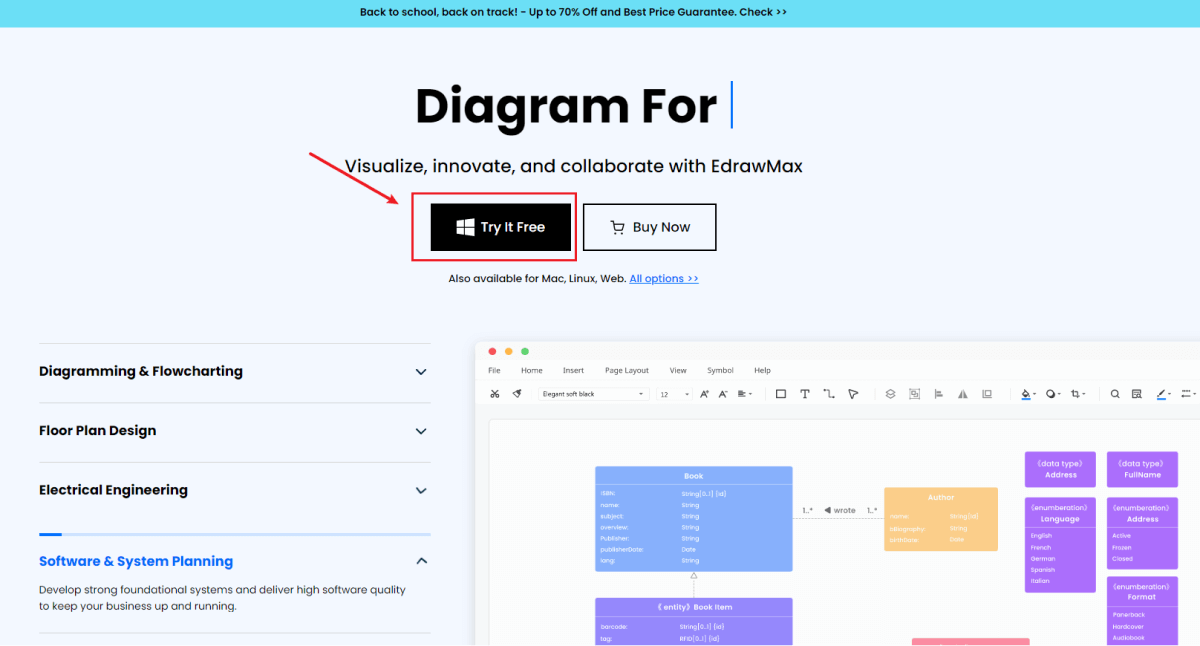Select Electrical Engineering heading

(x=113, y=490)
